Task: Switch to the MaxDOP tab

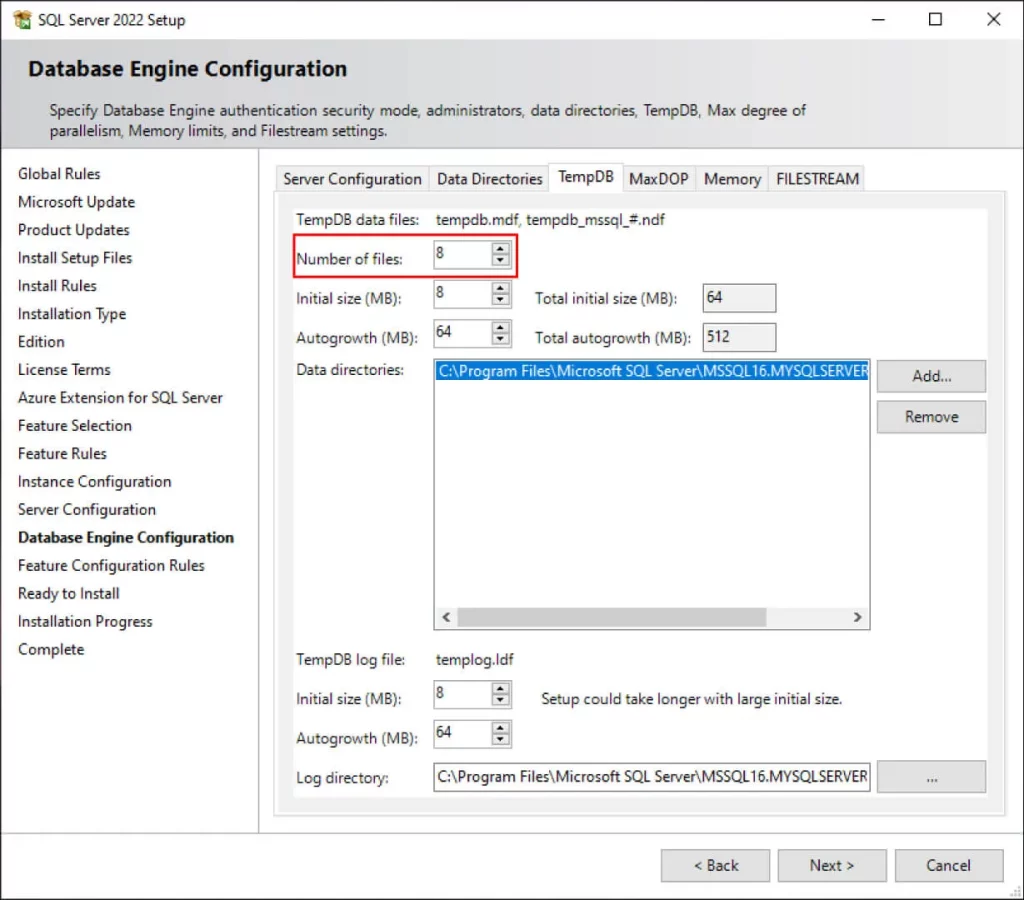Action: (x=658, y=178)
